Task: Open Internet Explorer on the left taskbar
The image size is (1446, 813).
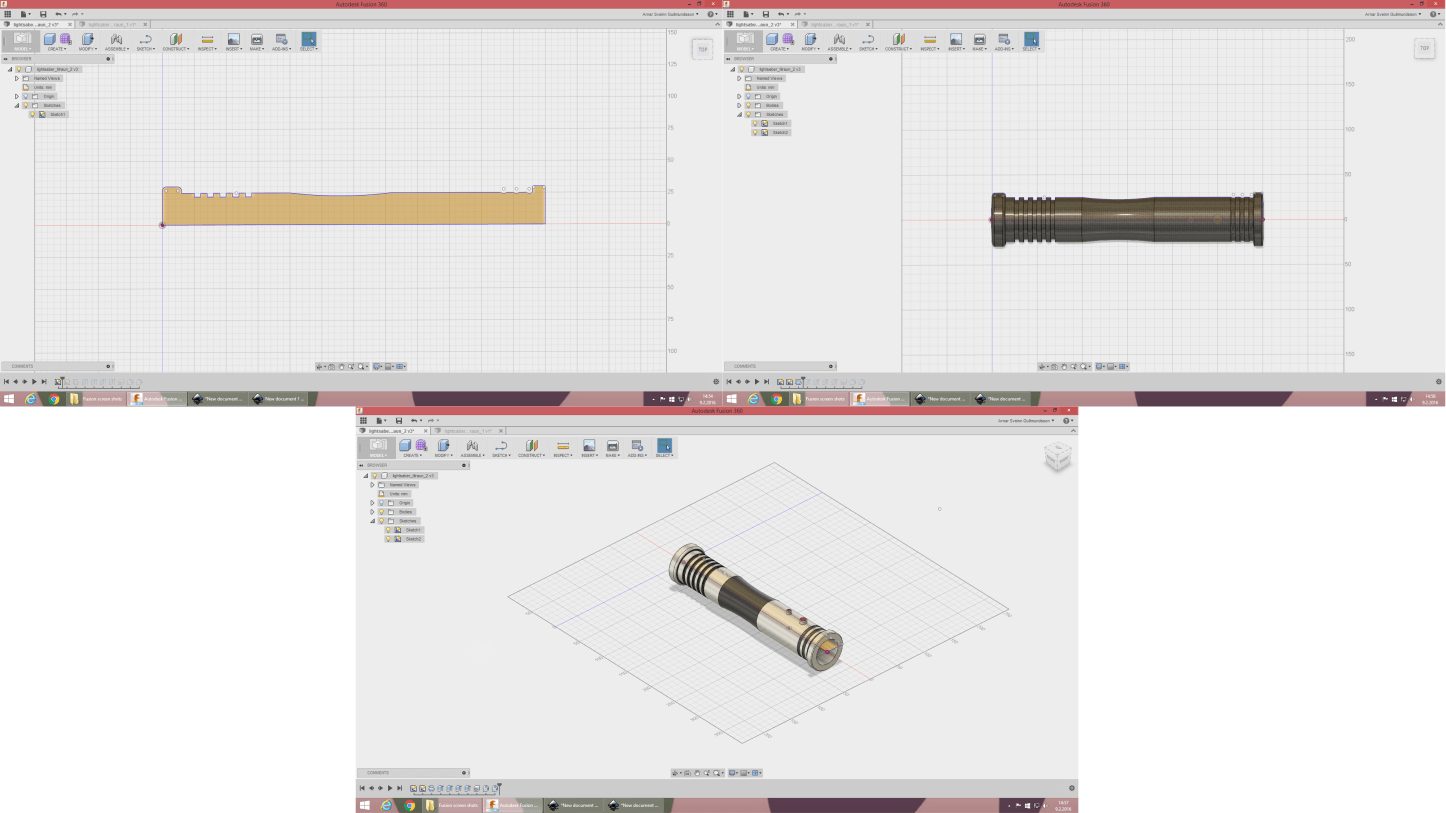Action: pyautogui.click(x=30, y=398)
